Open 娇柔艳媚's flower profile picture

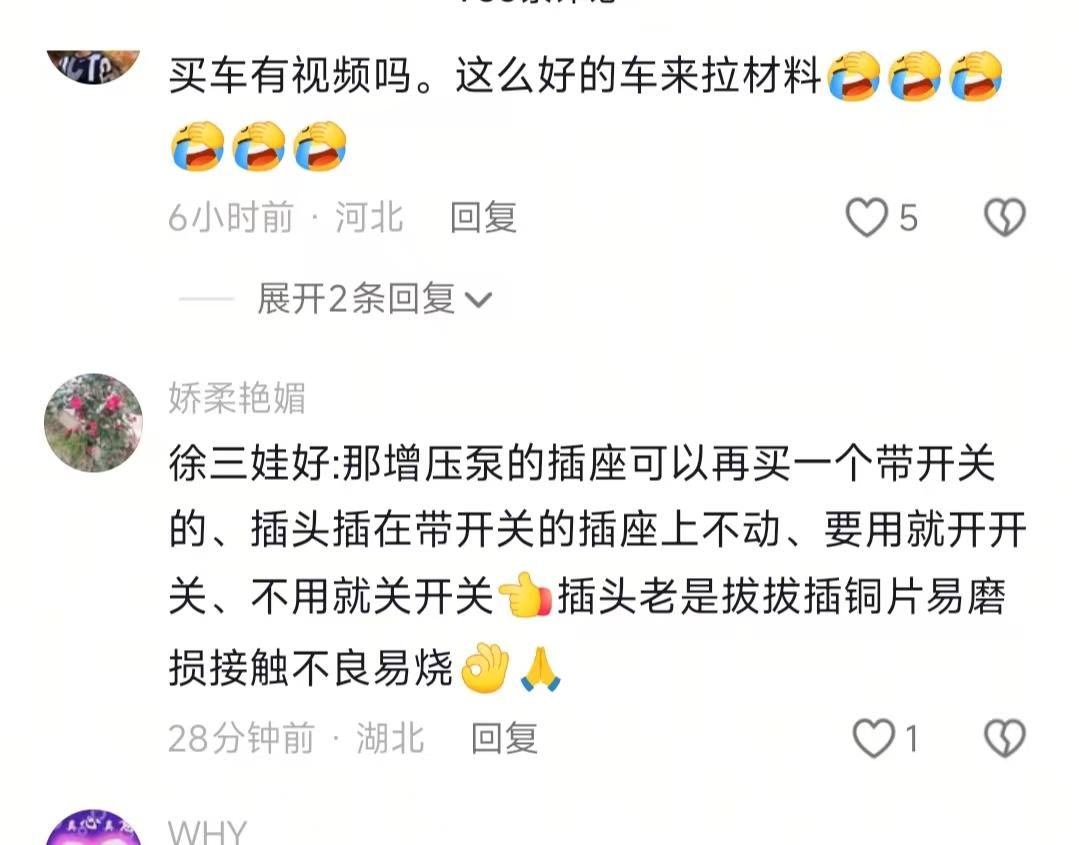[x=94, y=422]
